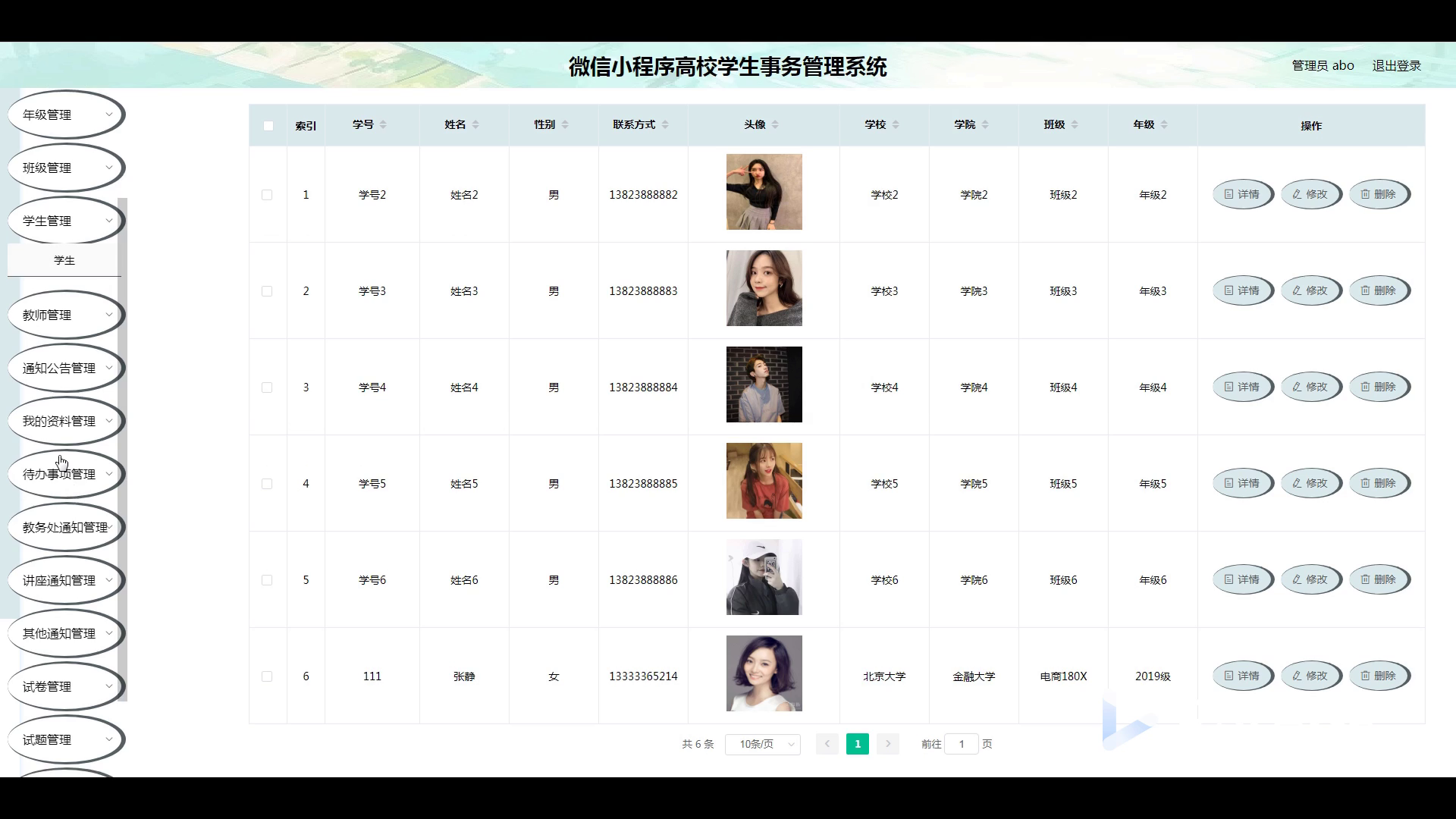Click 管理员 abo account label
This screenshot has width=1456, height=819.
[x=1323, y=66]
